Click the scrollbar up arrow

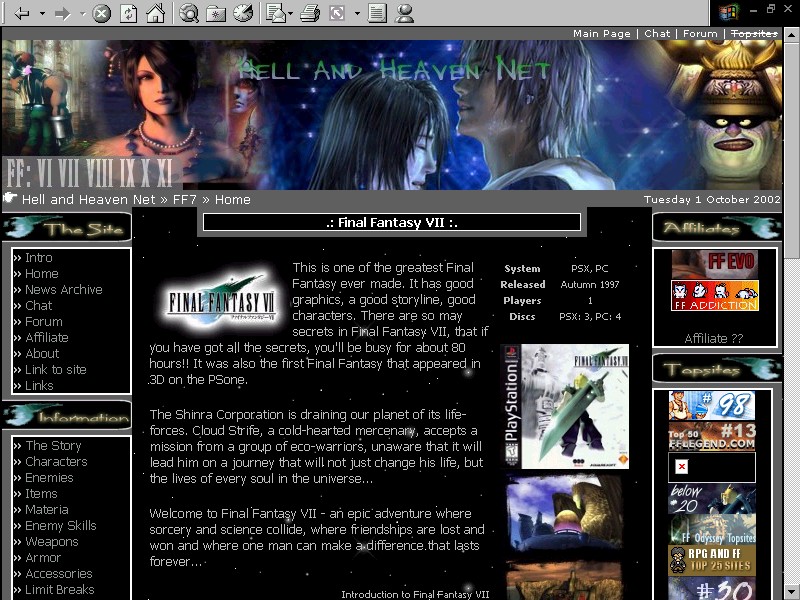coord(791,35)
